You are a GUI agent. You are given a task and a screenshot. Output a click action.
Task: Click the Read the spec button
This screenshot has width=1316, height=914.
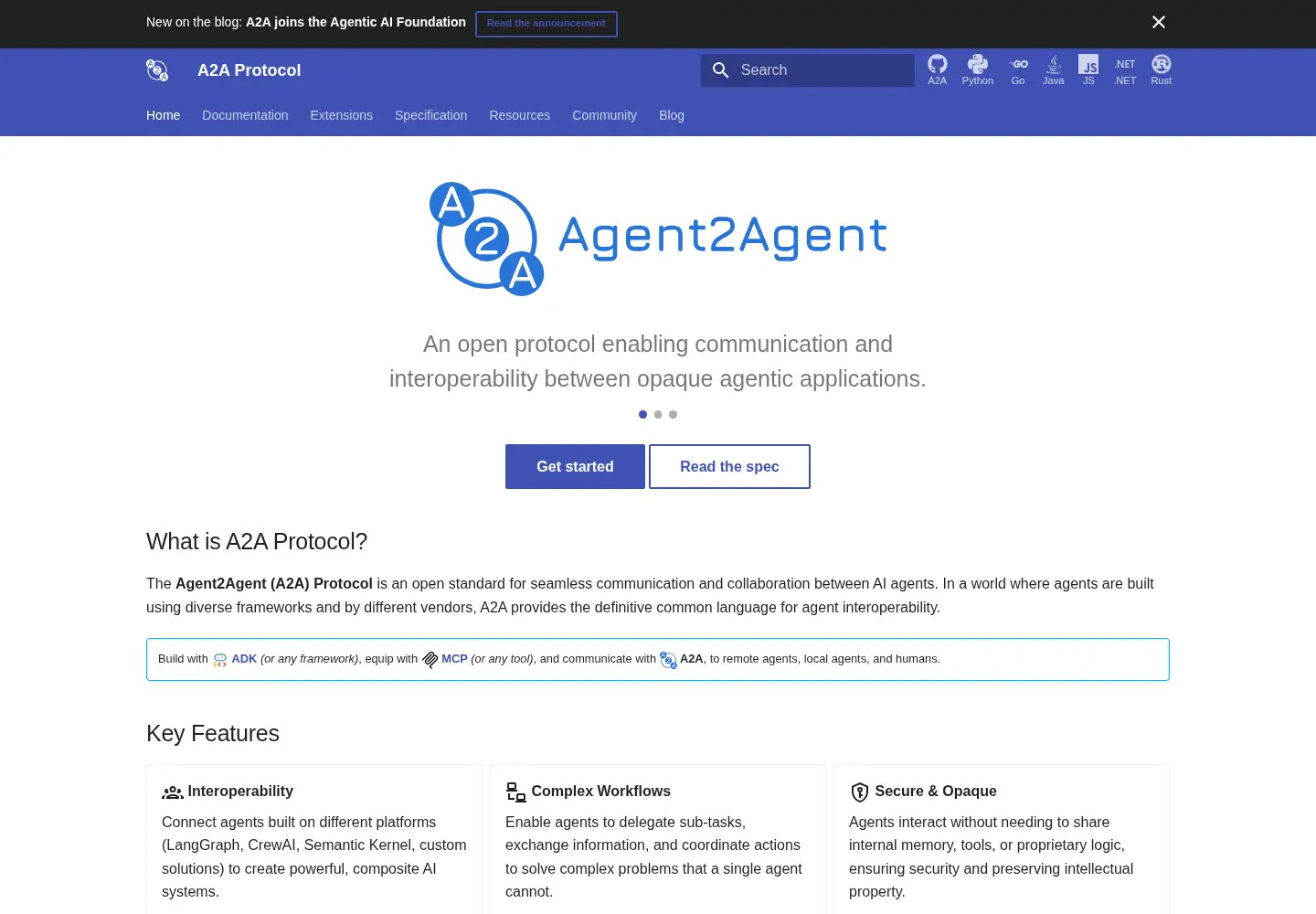(x=729, y=467)
